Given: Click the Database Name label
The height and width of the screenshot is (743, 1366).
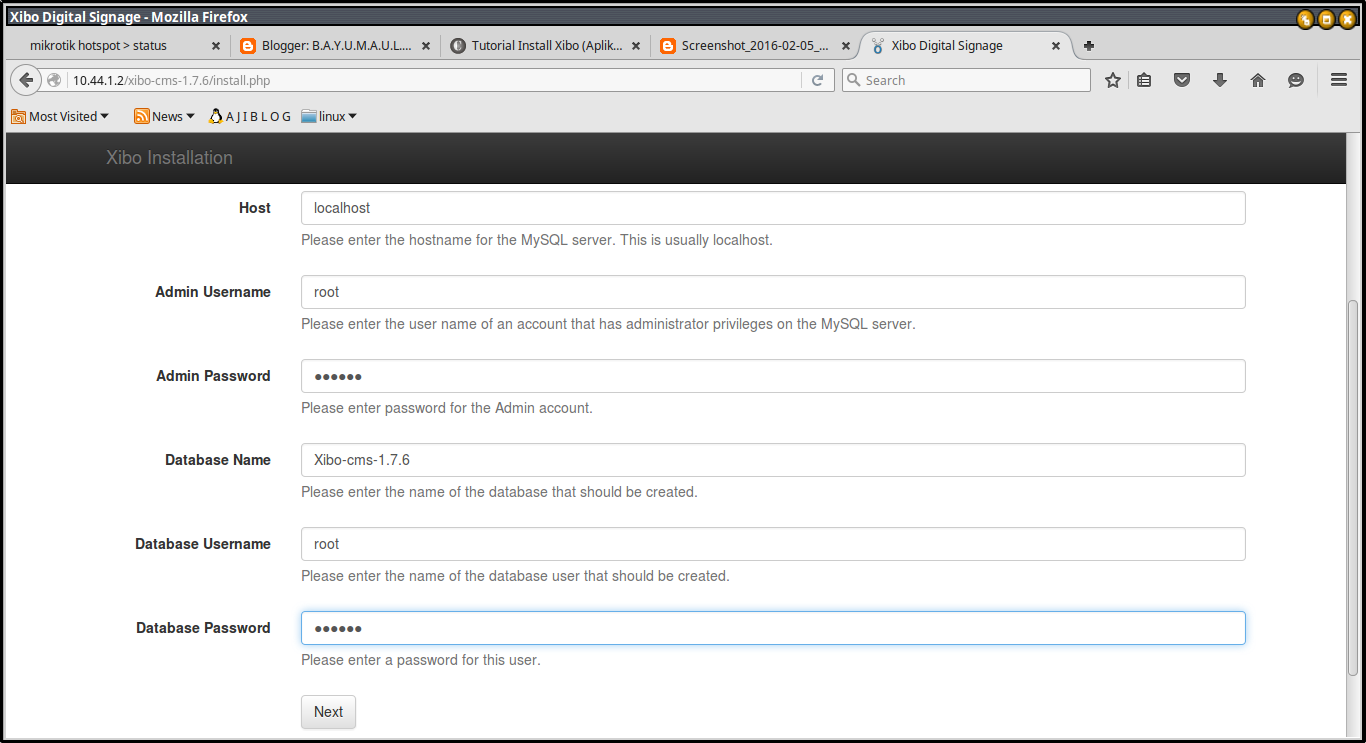Looking at the screenshot, I should pos(218,460).
